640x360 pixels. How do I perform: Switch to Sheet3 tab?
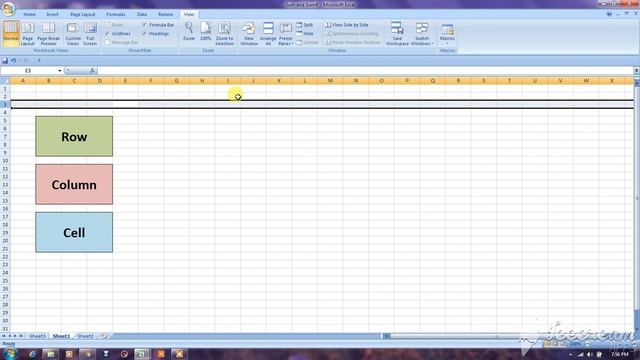point(37,336)
